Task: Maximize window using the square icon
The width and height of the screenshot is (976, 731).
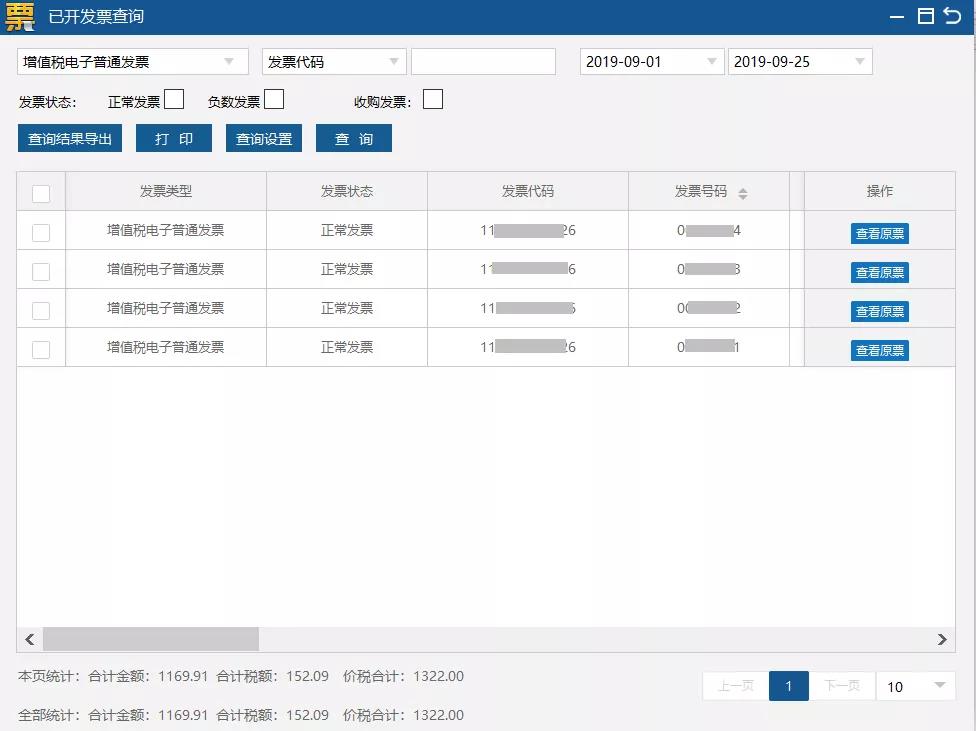Action: pyautogui.click(x=926, y=16)
